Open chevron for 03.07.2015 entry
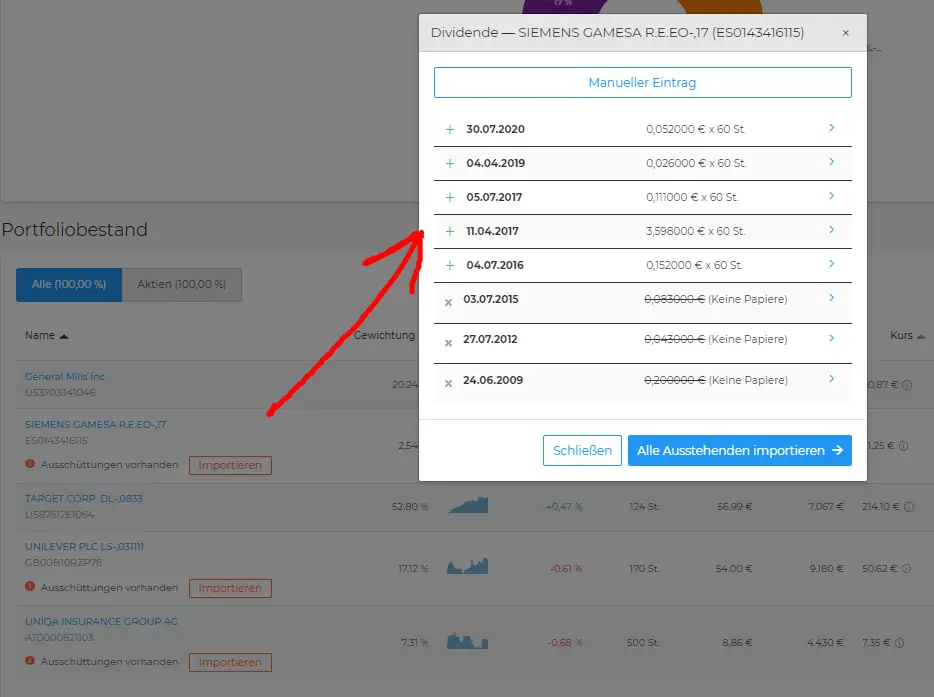This screenshot has width=934, height=697. (832, 297)
